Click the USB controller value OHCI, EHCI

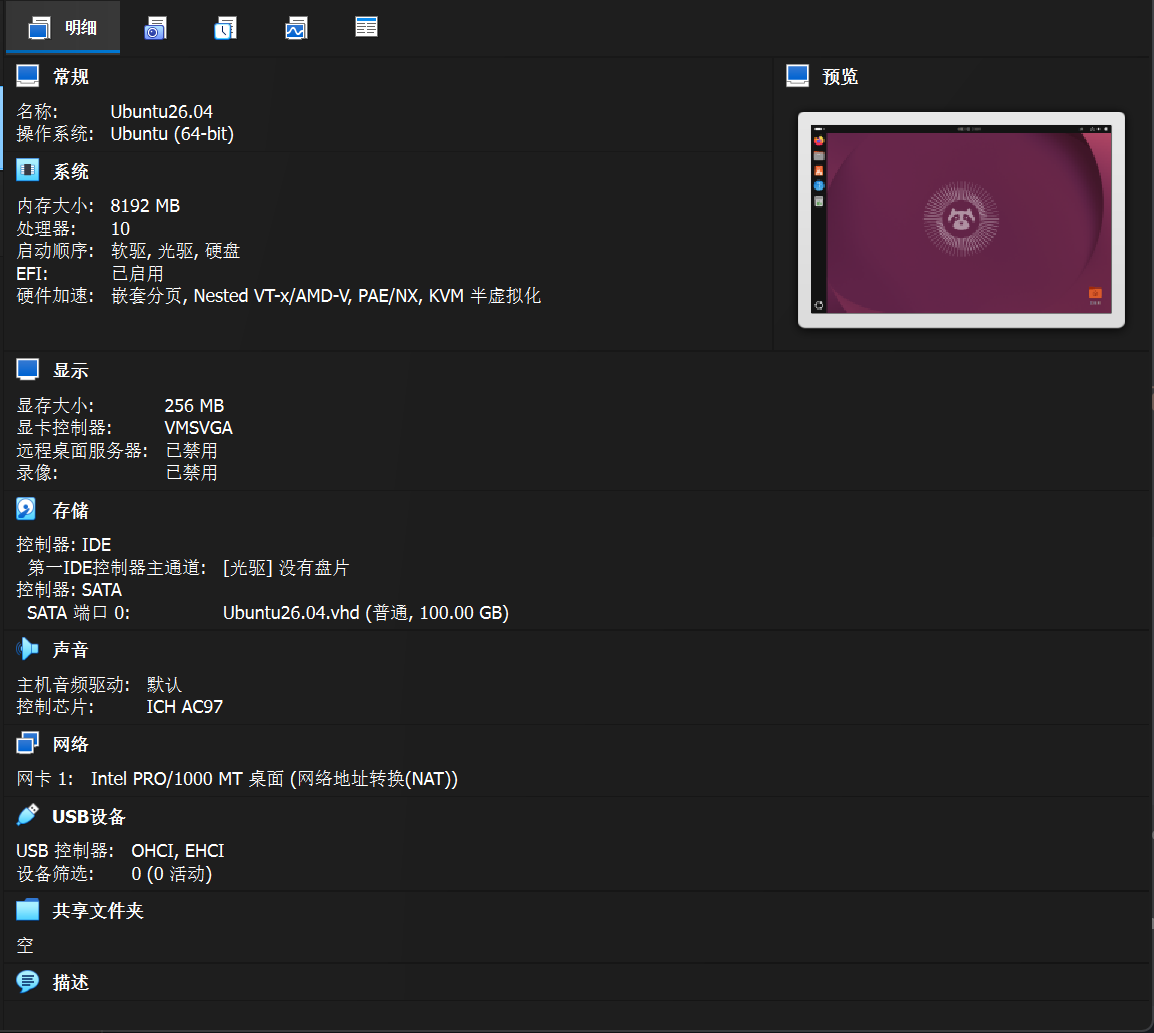tap(177, 851)
